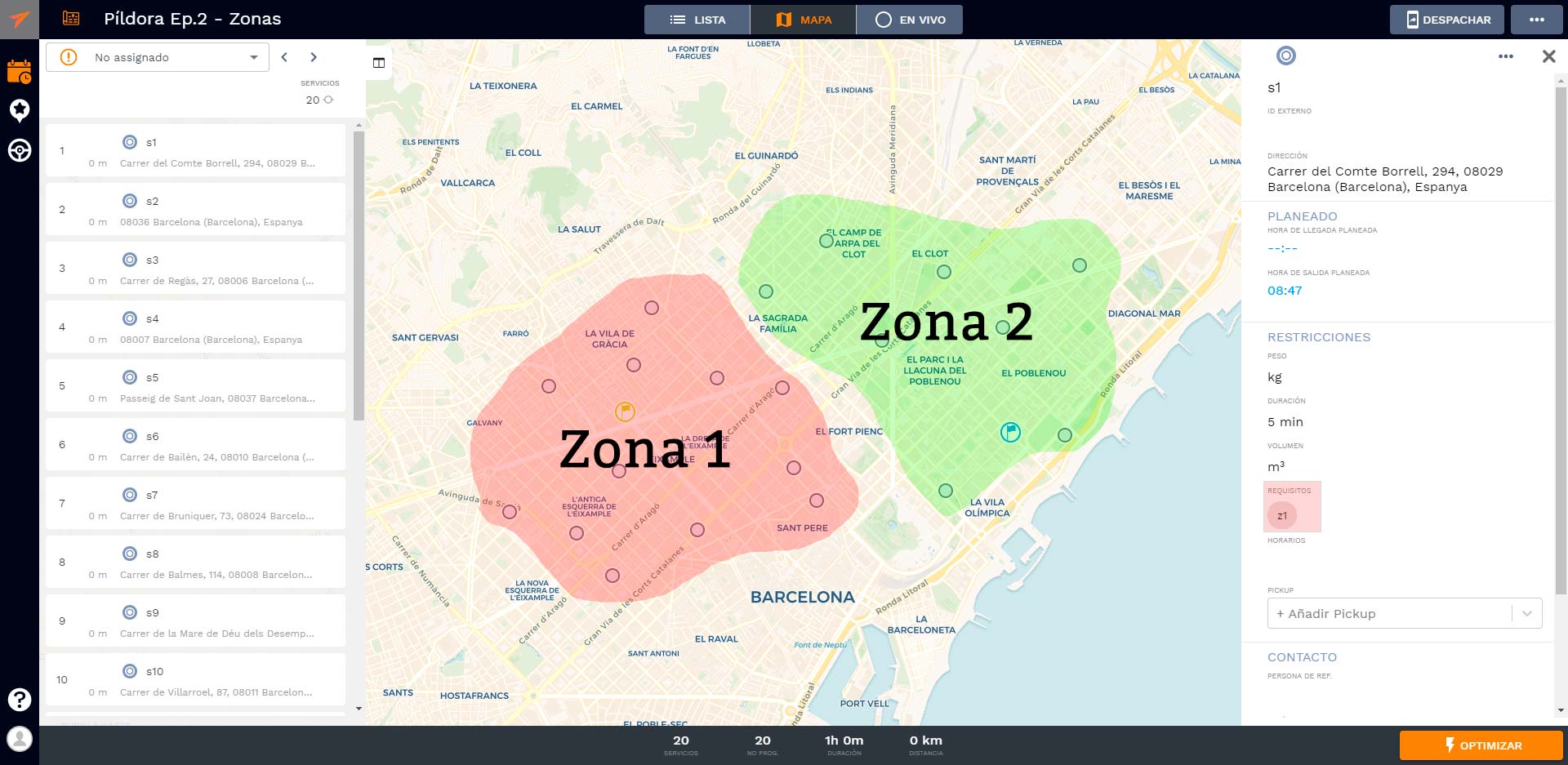
Task: Click the BARCELONA map label
Action: [x=803, y=597]
